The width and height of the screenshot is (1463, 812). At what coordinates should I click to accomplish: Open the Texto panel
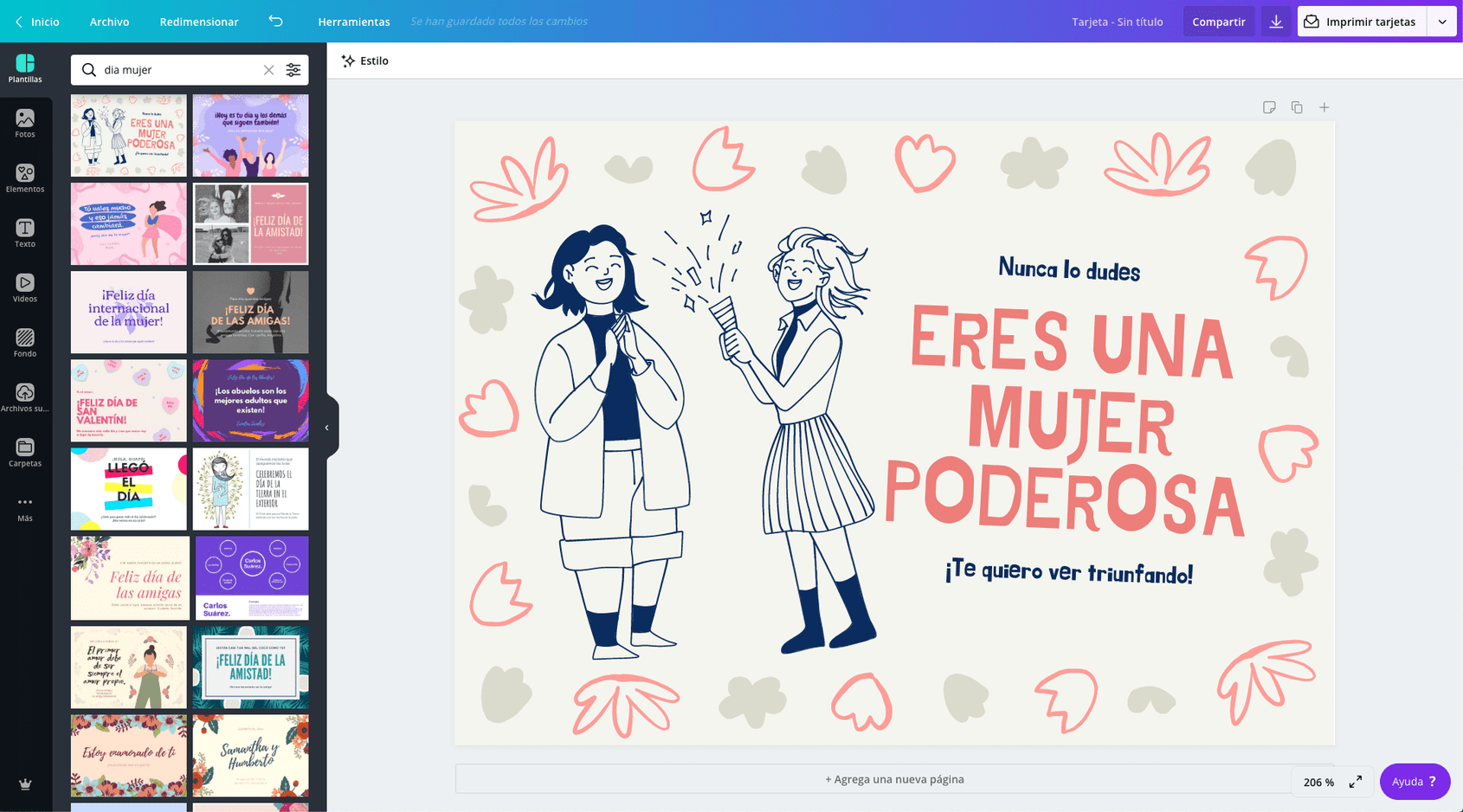24,232
